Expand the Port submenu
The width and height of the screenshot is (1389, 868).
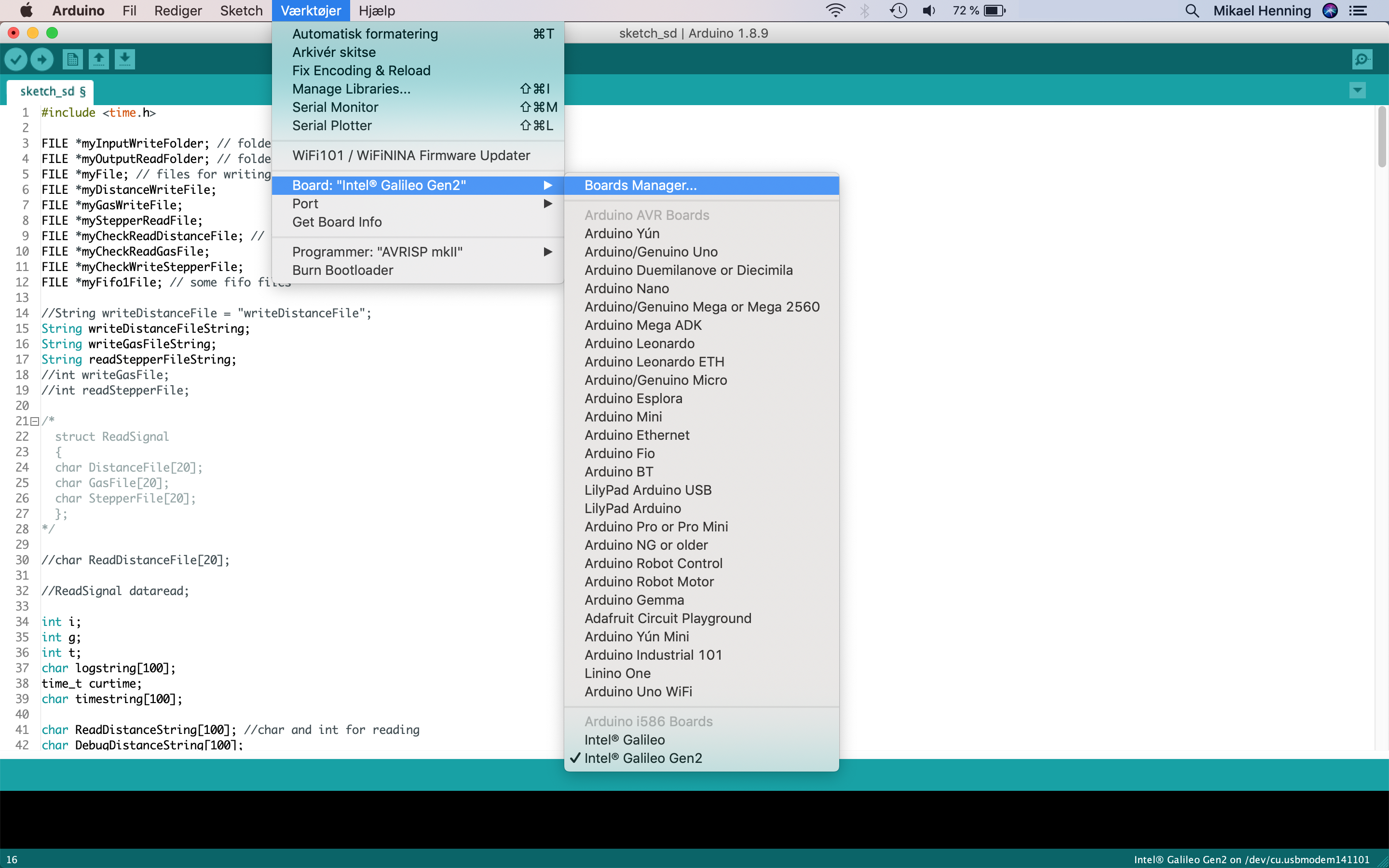coord(418,204)
